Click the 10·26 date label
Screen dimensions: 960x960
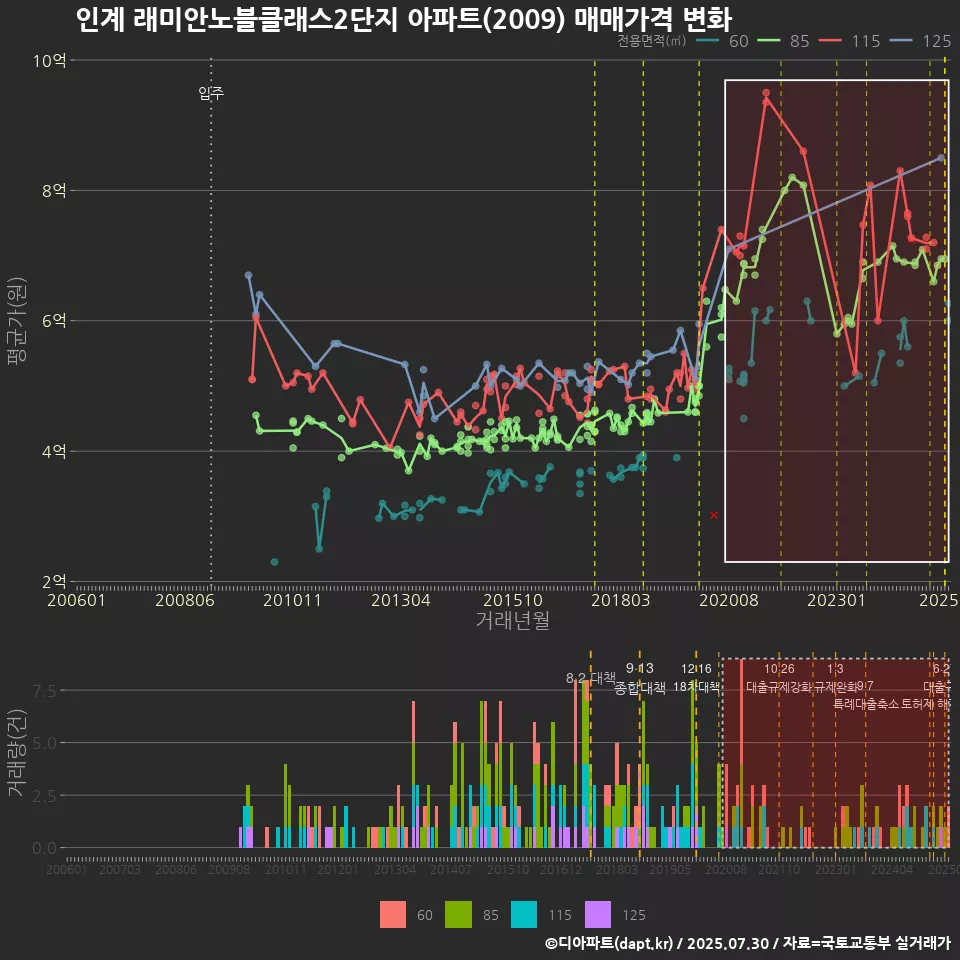[779, 669]
